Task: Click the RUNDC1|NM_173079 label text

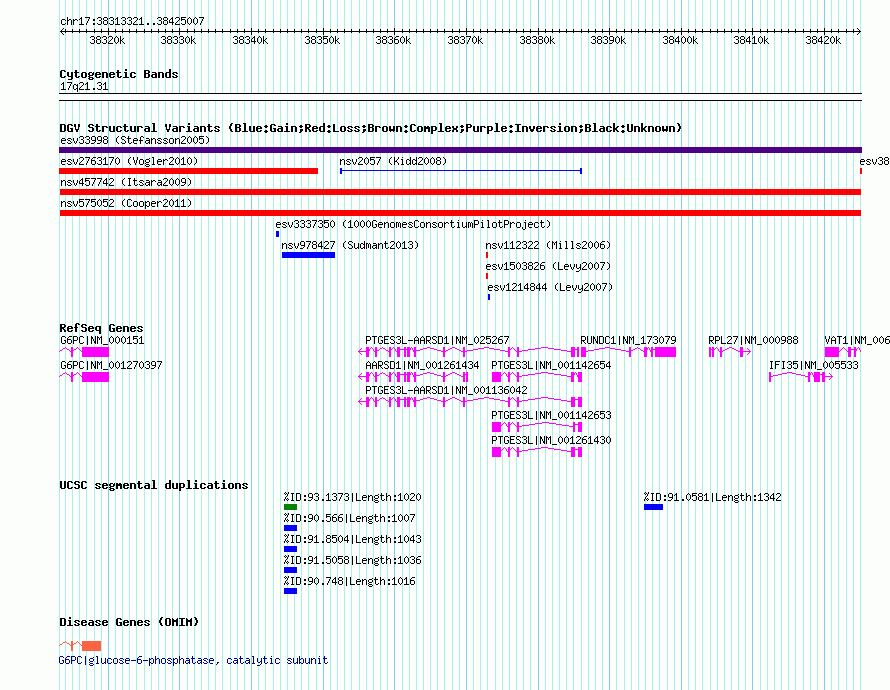Action: (628, 340)
